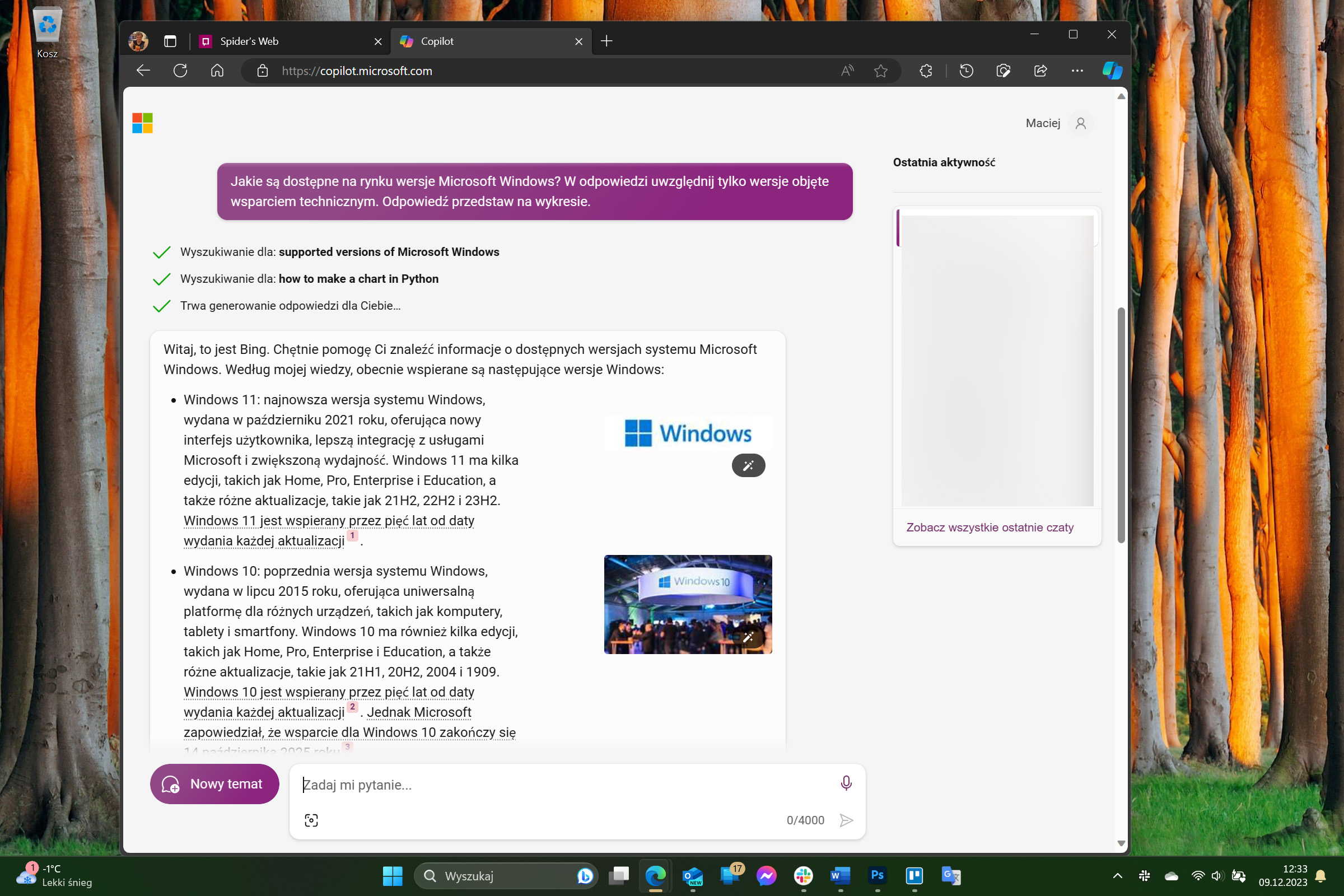Image resolution: width=1344 pixels, height=896 pixels.
Task: Open the Windows Start menu
Action: pos(393,876)
